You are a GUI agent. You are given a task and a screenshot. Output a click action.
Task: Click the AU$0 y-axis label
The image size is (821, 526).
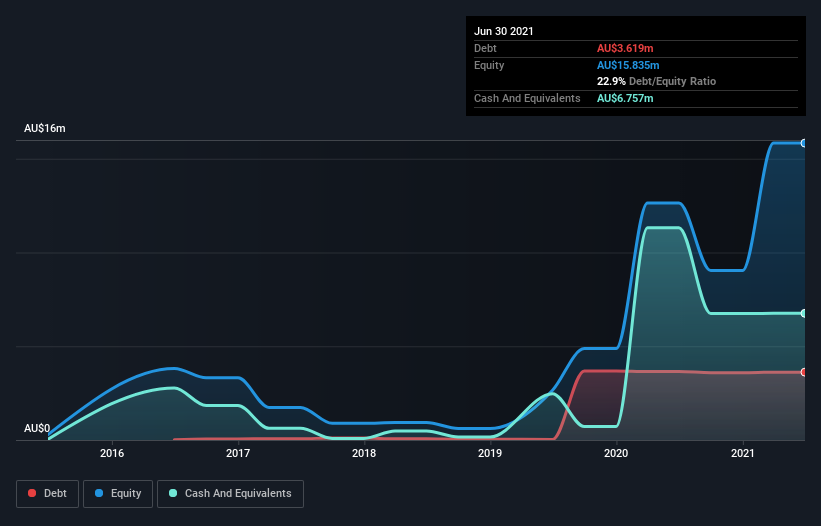(x=37, y=428)
